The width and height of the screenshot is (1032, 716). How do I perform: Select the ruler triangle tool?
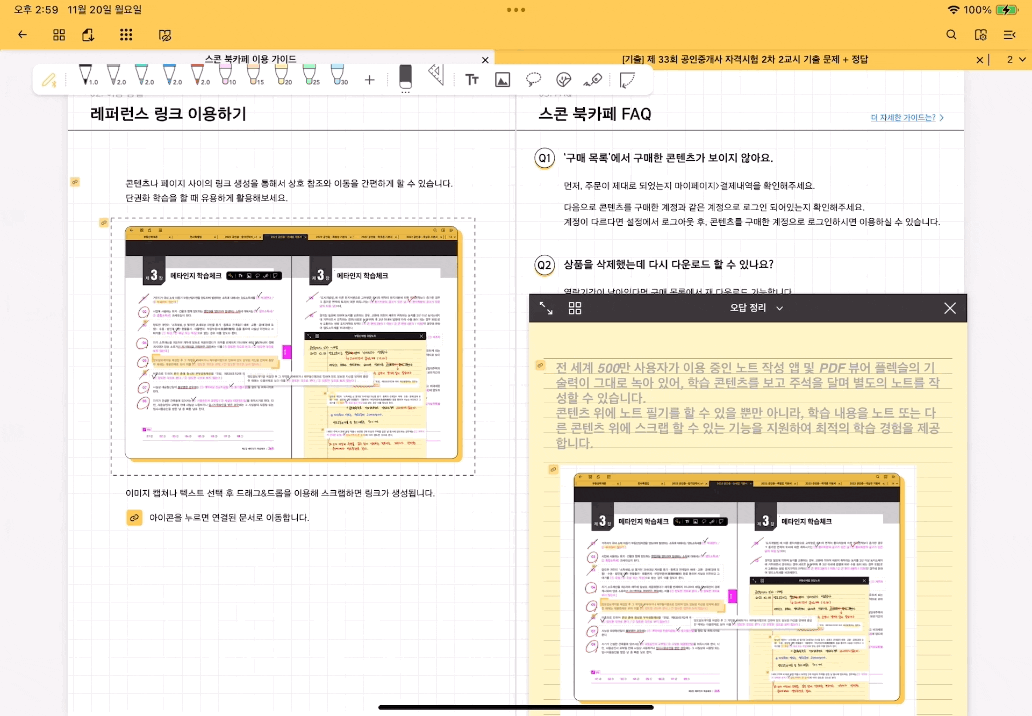(x=436, y=75)
